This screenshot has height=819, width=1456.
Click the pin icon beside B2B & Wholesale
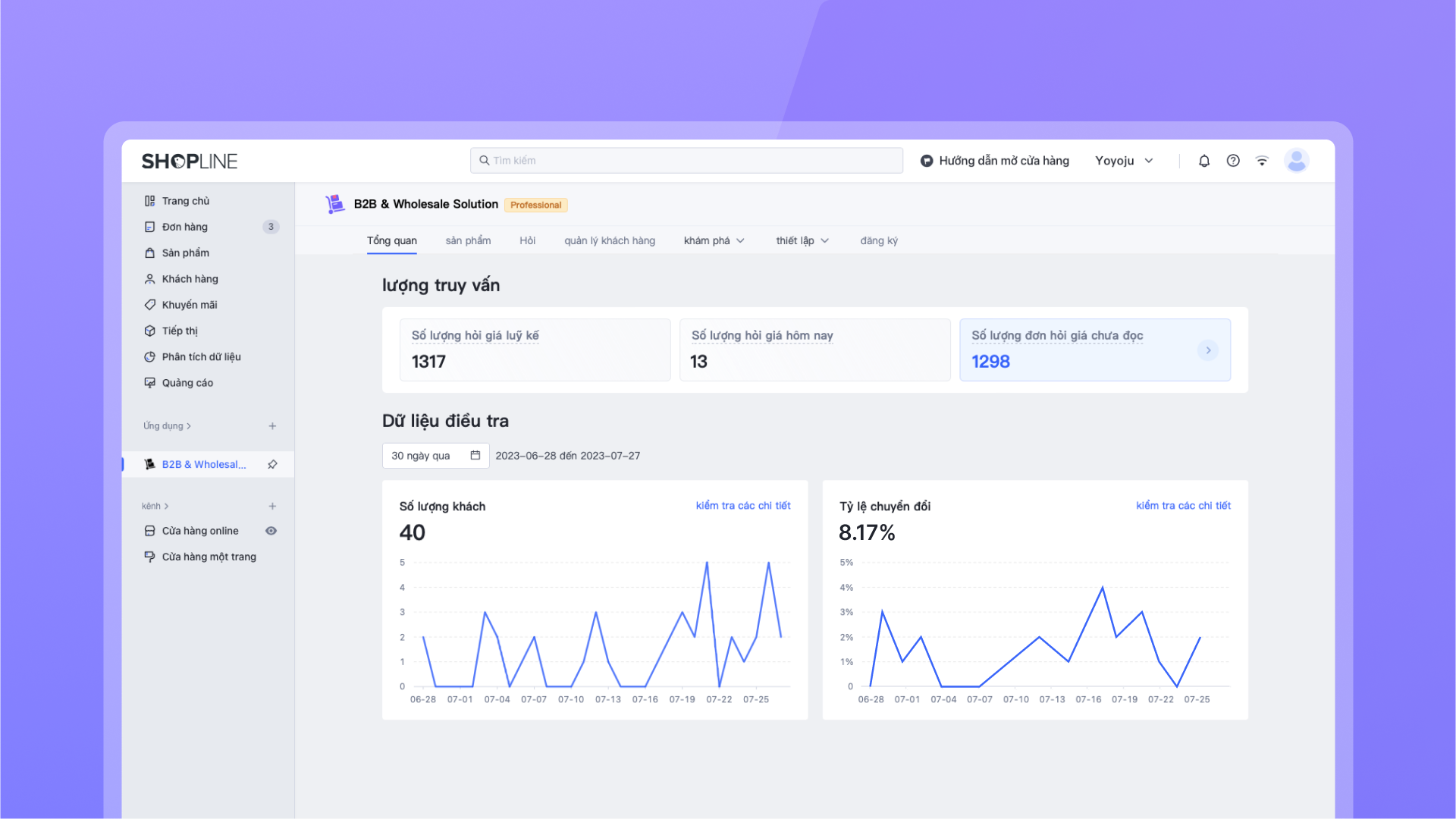pyautogui.click(x=272, y=464)
